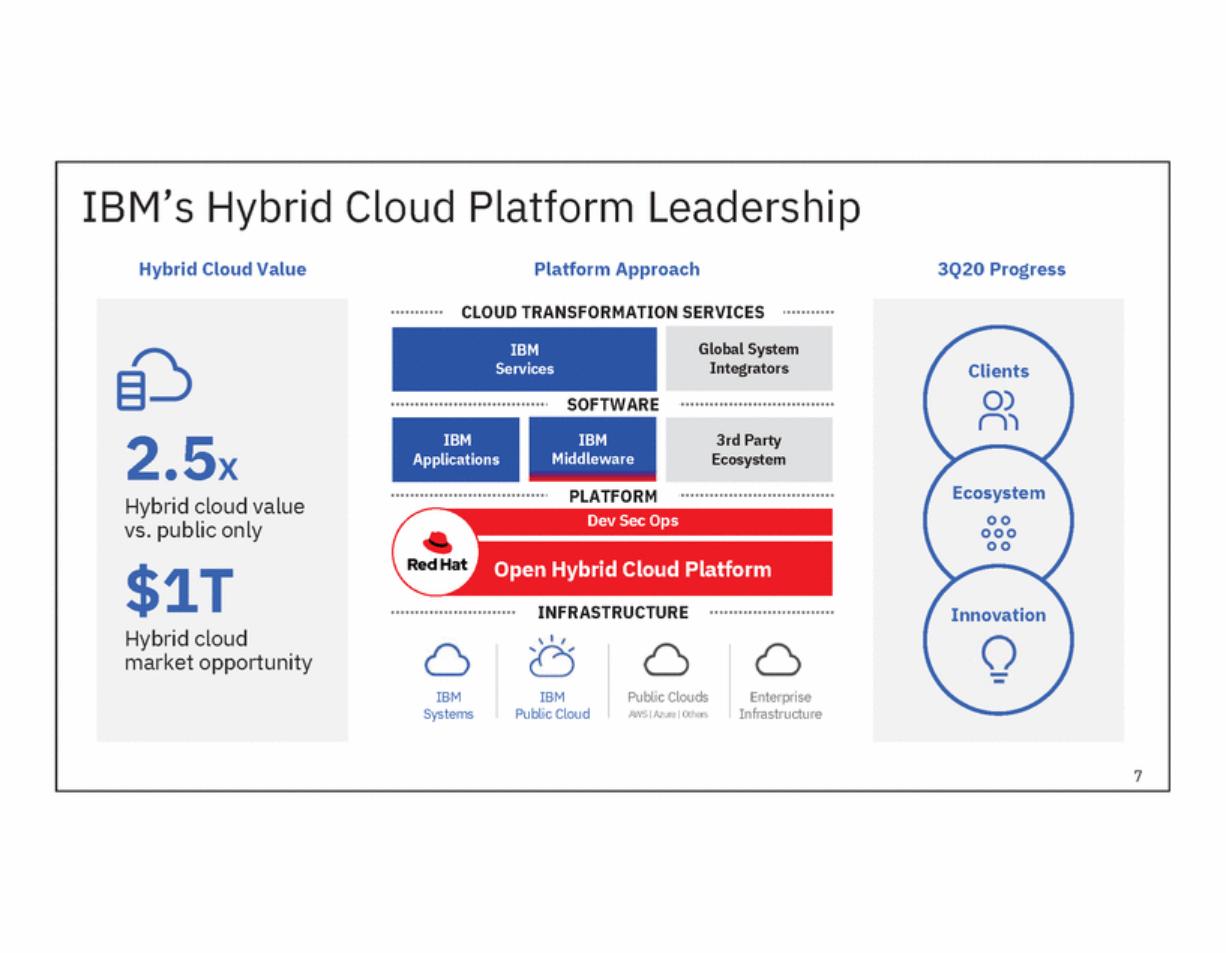Click the PLATFORM section label
The width and height of the screenshot is (1226, 953).
coord(613,496)
